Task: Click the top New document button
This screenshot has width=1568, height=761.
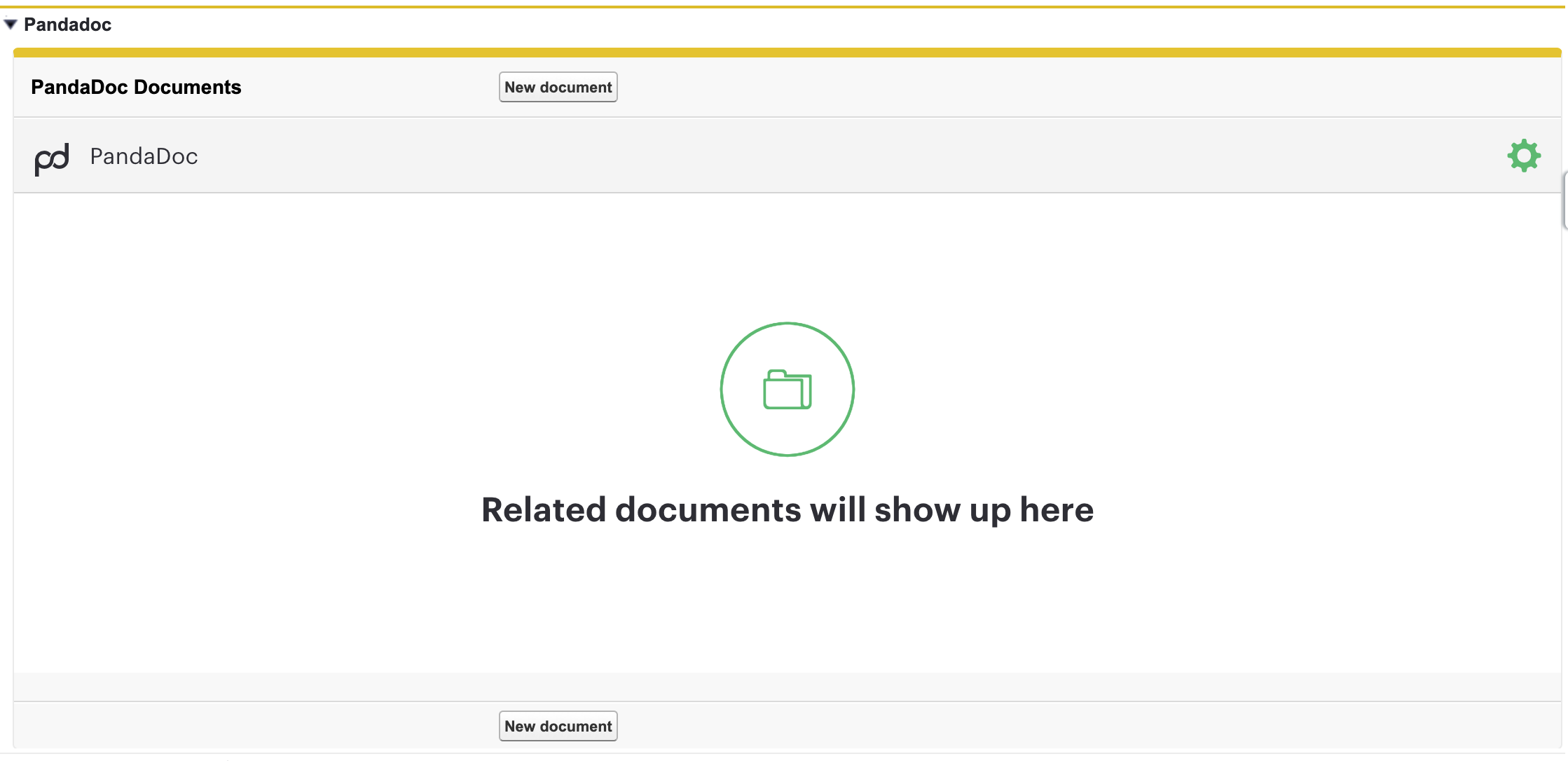Action: tap(558, 87)
